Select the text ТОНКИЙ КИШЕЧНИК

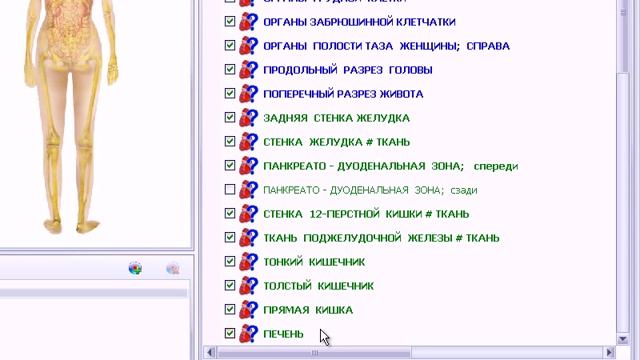(314, 262)
